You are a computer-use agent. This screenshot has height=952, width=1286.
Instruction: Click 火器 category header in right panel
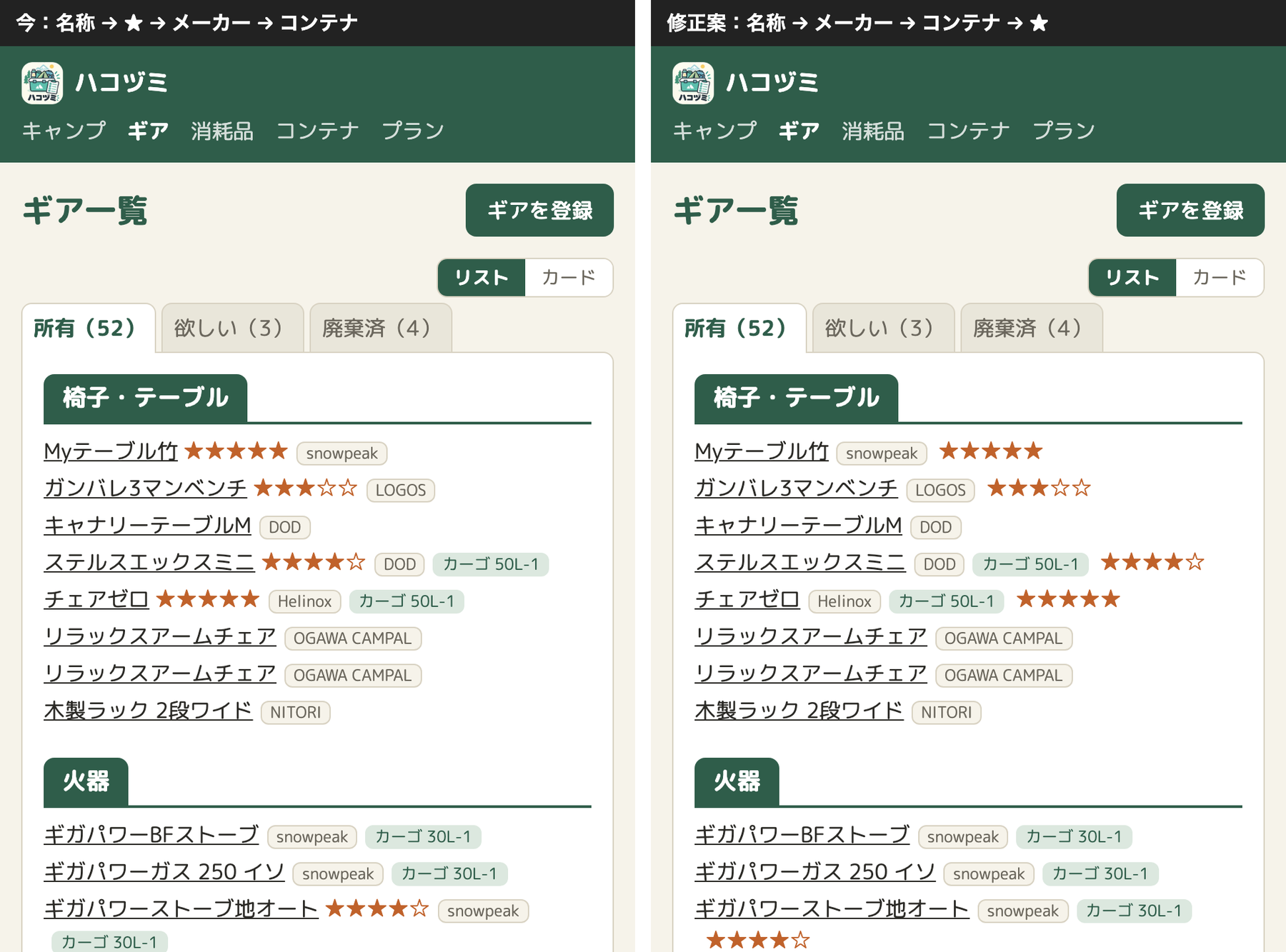coord(737,781)
